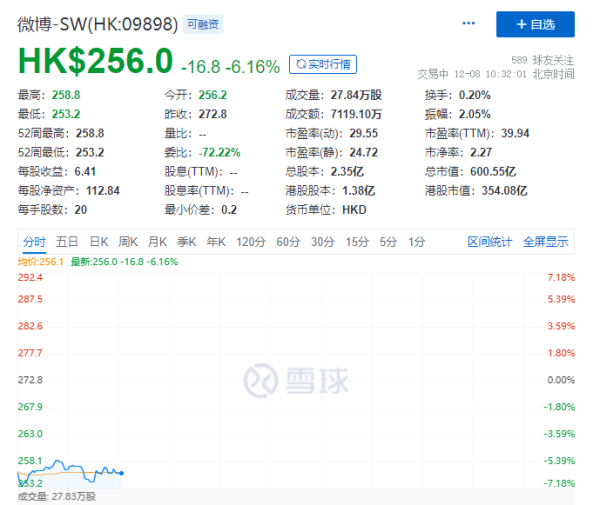Open the 月K chart tab

(157, 242)
